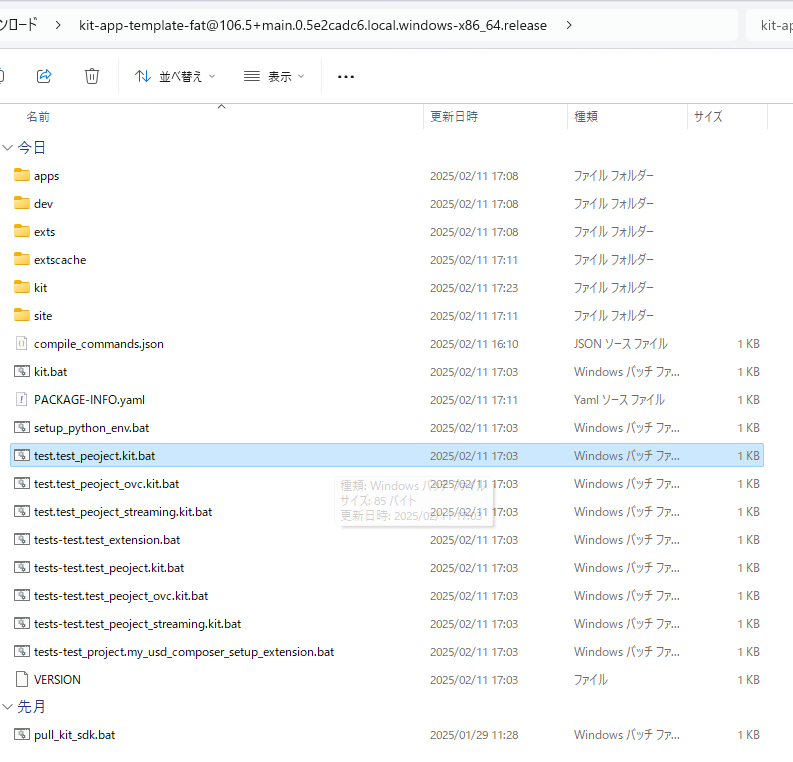Viewport: 793px width, 762px height.
Task: Click the extscache folder name
Action: click(60, 260)
